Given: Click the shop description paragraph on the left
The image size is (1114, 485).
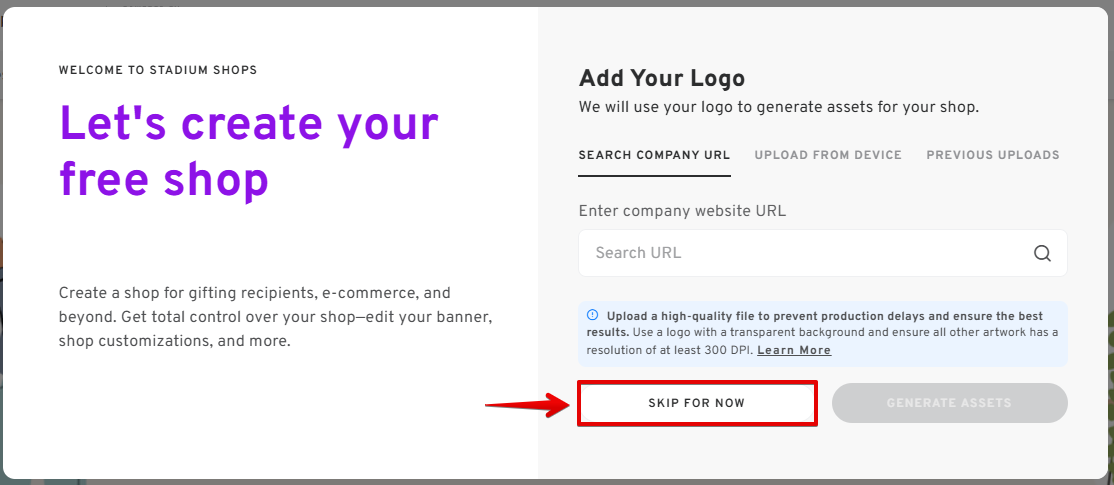Looking at the screenshot, I should 275,317.
